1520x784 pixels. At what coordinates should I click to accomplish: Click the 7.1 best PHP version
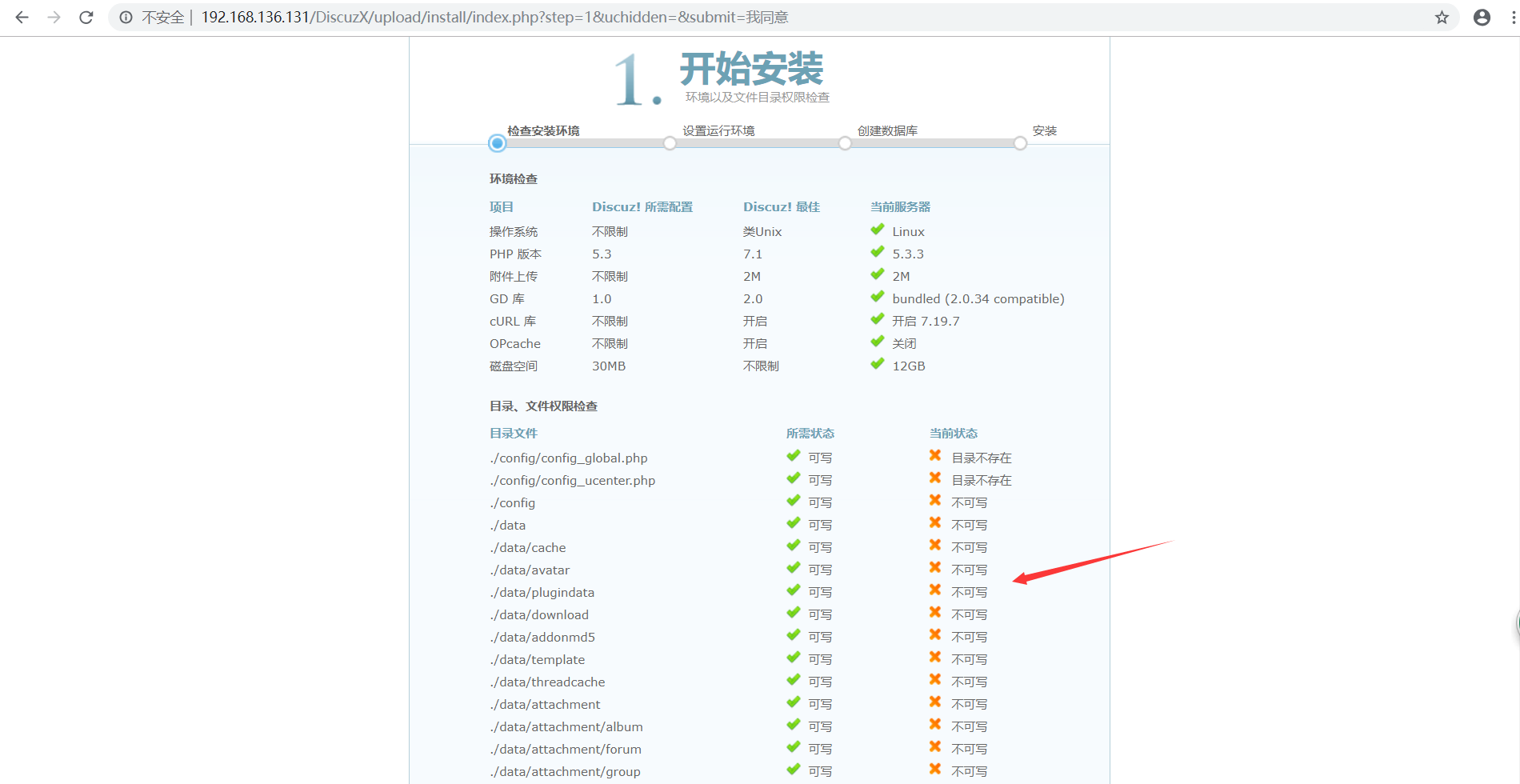tap(753, 254)
